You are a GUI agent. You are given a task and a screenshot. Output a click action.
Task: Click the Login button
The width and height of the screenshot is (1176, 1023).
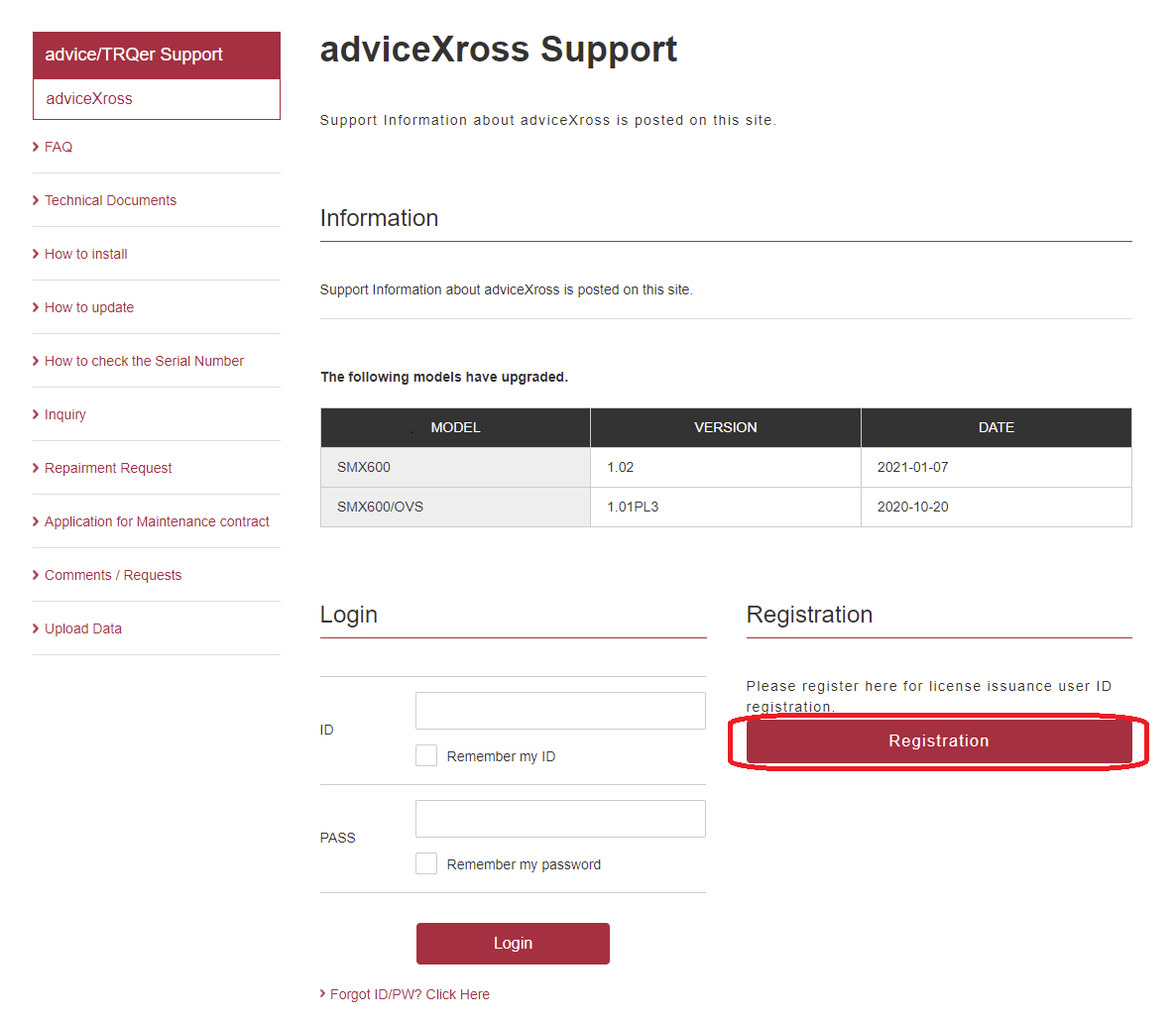pyautogui.click(x=513, y=944)
